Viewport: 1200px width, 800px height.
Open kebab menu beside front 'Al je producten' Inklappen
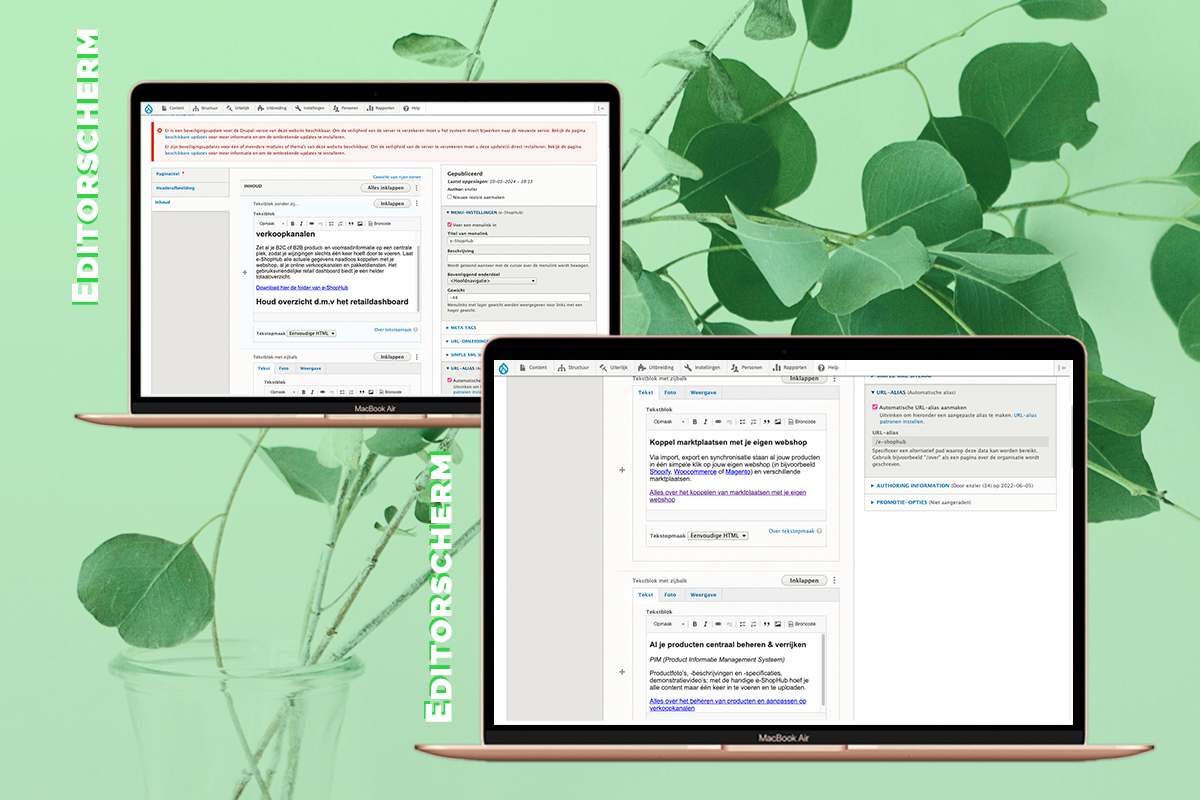[x=834, y=580]
